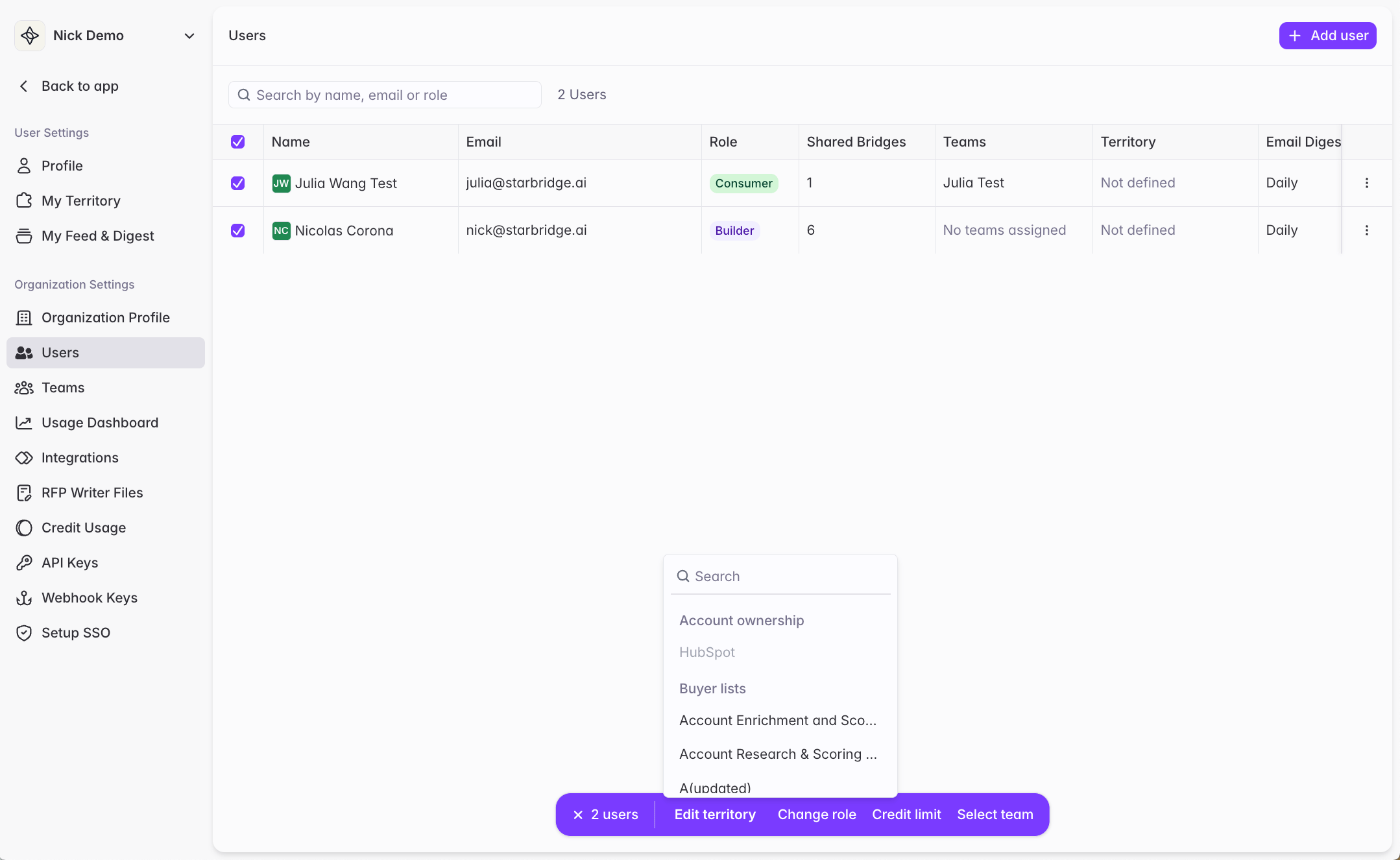Click the Setup SSO shield icon

pyautogui.click(x=24, y=633)
